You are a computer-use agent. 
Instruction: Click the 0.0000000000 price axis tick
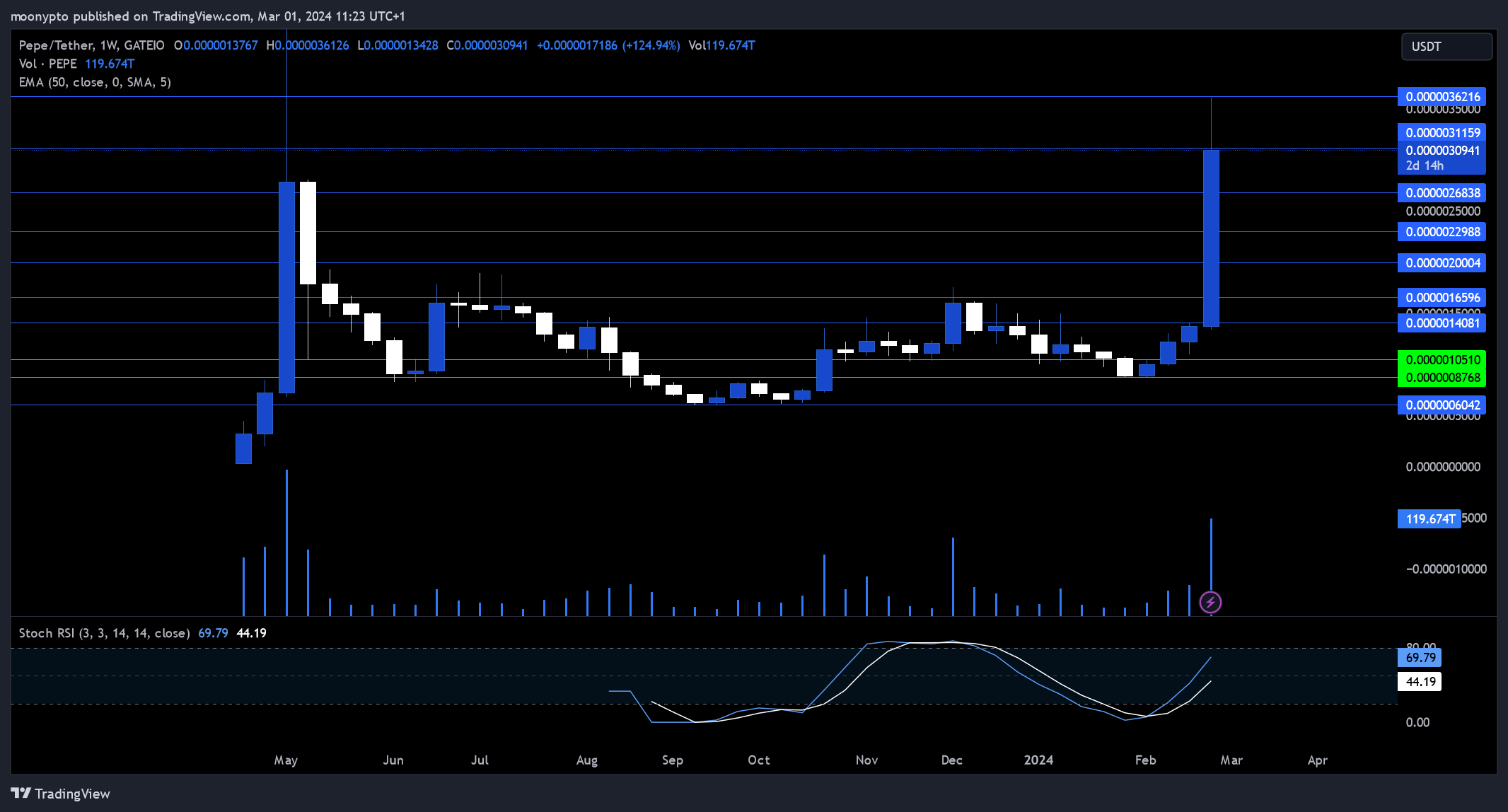click(x=1443, y=467)
